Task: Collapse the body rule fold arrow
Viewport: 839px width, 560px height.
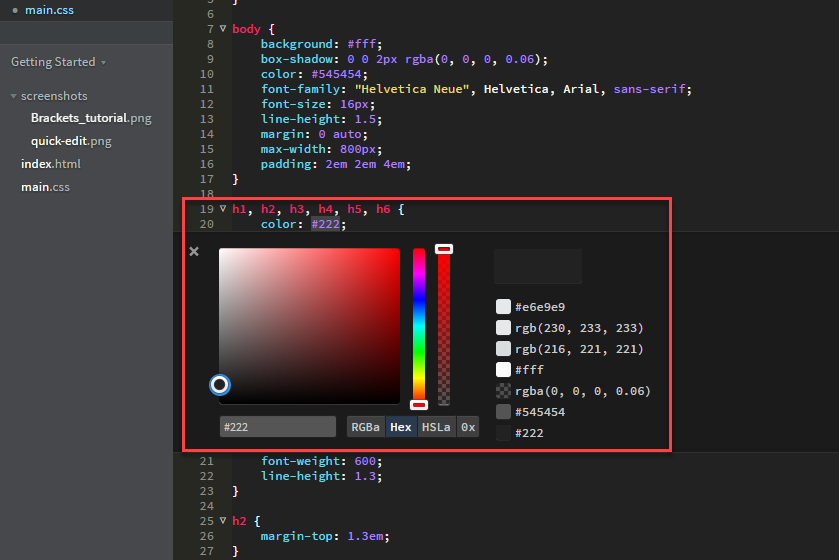Action: (x=223, y=28)
